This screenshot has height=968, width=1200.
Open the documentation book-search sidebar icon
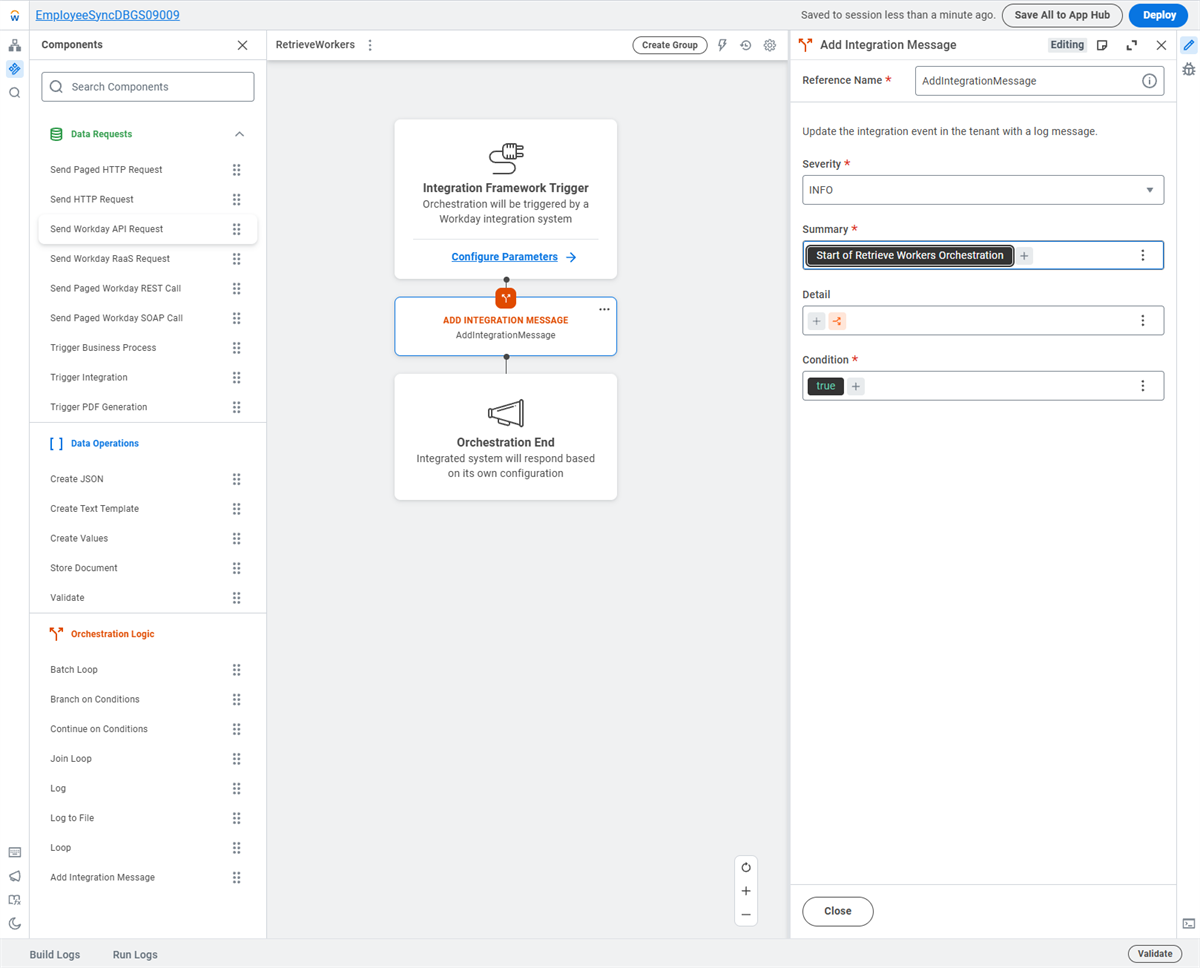pyautogui.click(x=14, y=900)
